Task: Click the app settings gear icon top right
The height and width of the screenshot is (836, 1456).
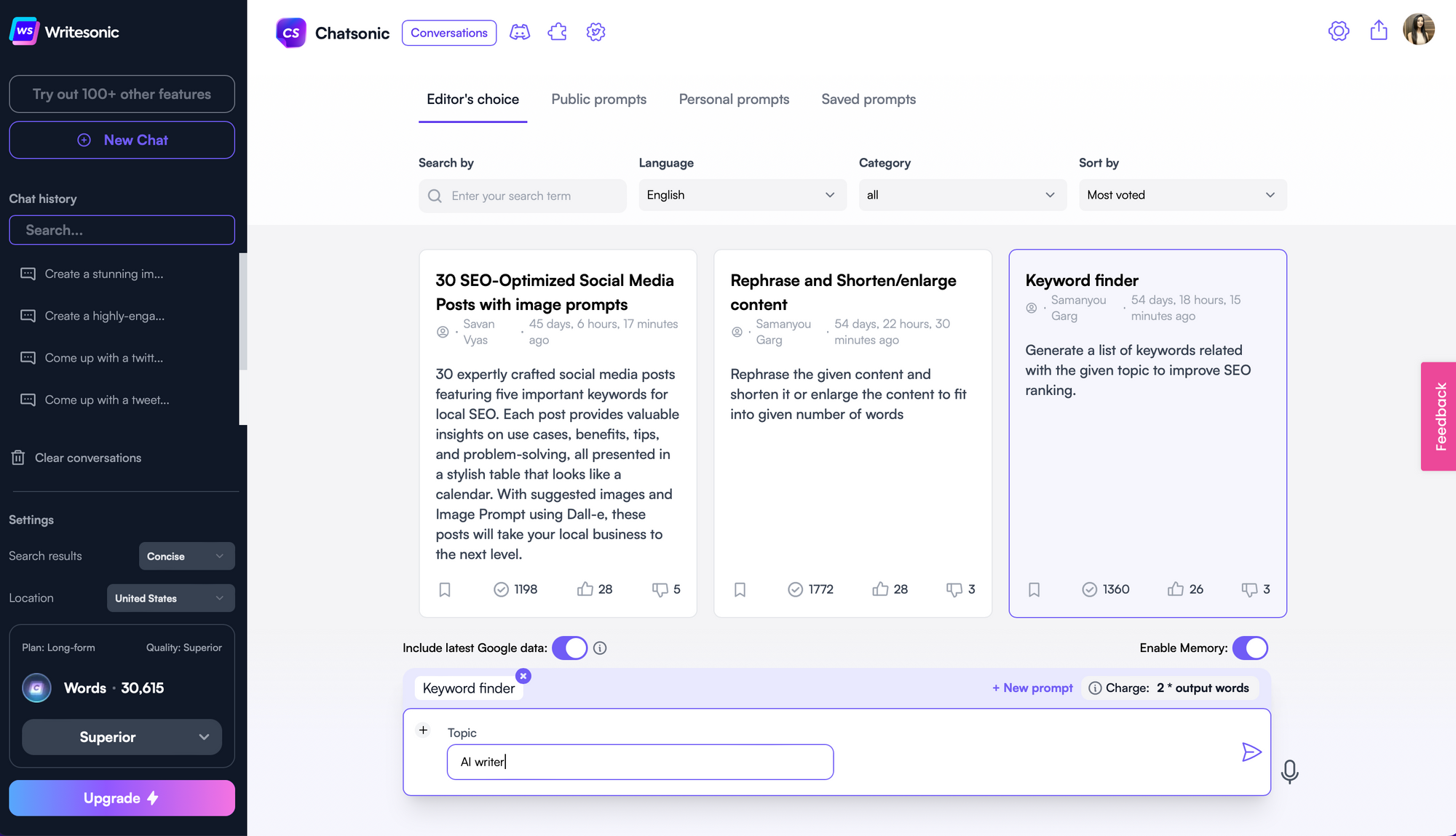Action: click(1339, 33)
